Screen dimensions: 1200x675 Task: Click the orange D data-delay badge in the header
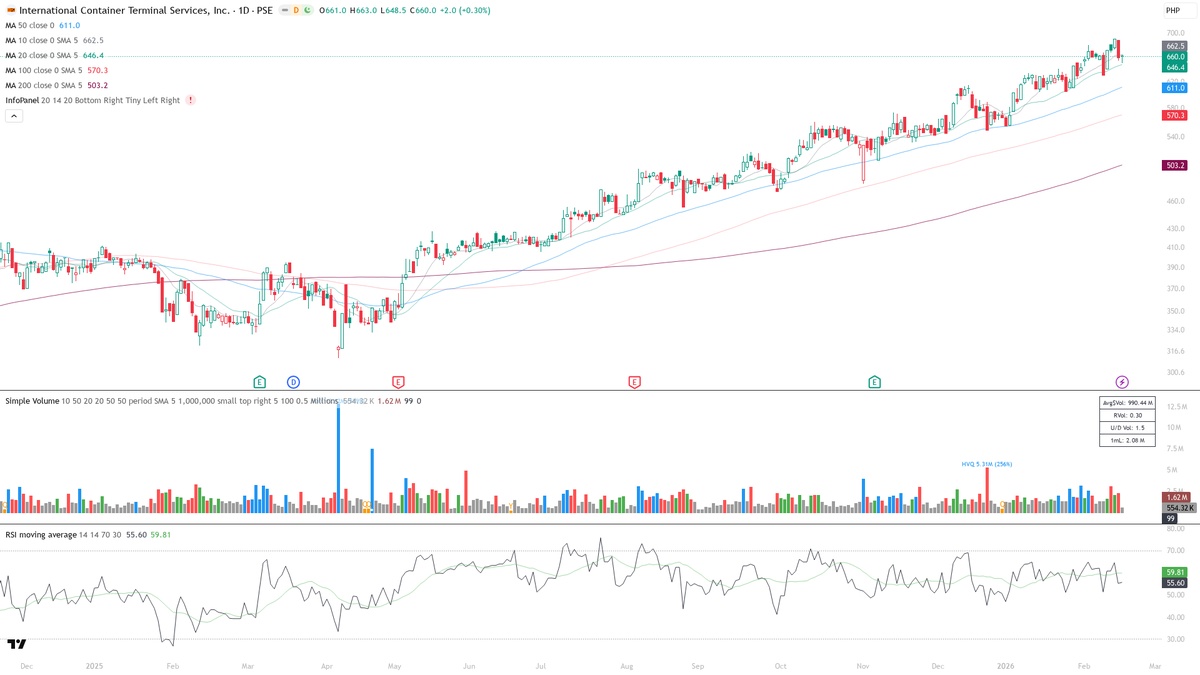(x=298, y=10)
